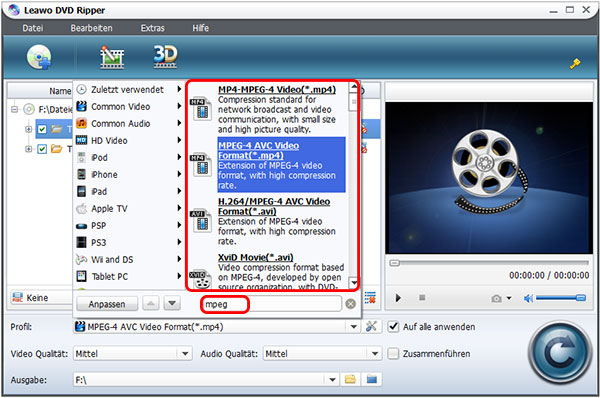Select the iPad category

pyautogui.click(x=129, y=191)
